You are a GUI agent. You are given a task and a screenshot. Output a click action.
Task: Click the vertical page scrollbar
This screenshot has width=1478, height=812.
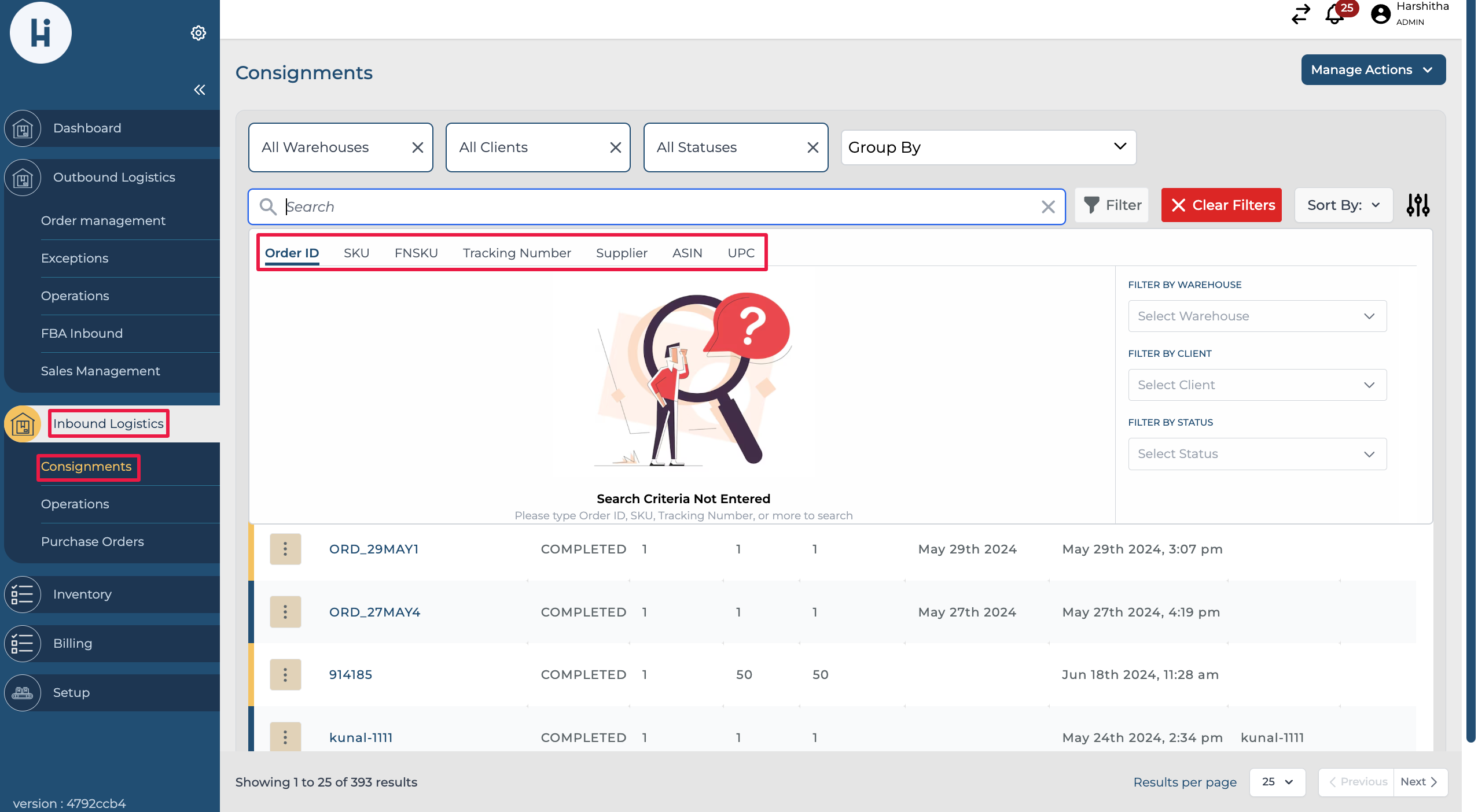pos(1470,370)
